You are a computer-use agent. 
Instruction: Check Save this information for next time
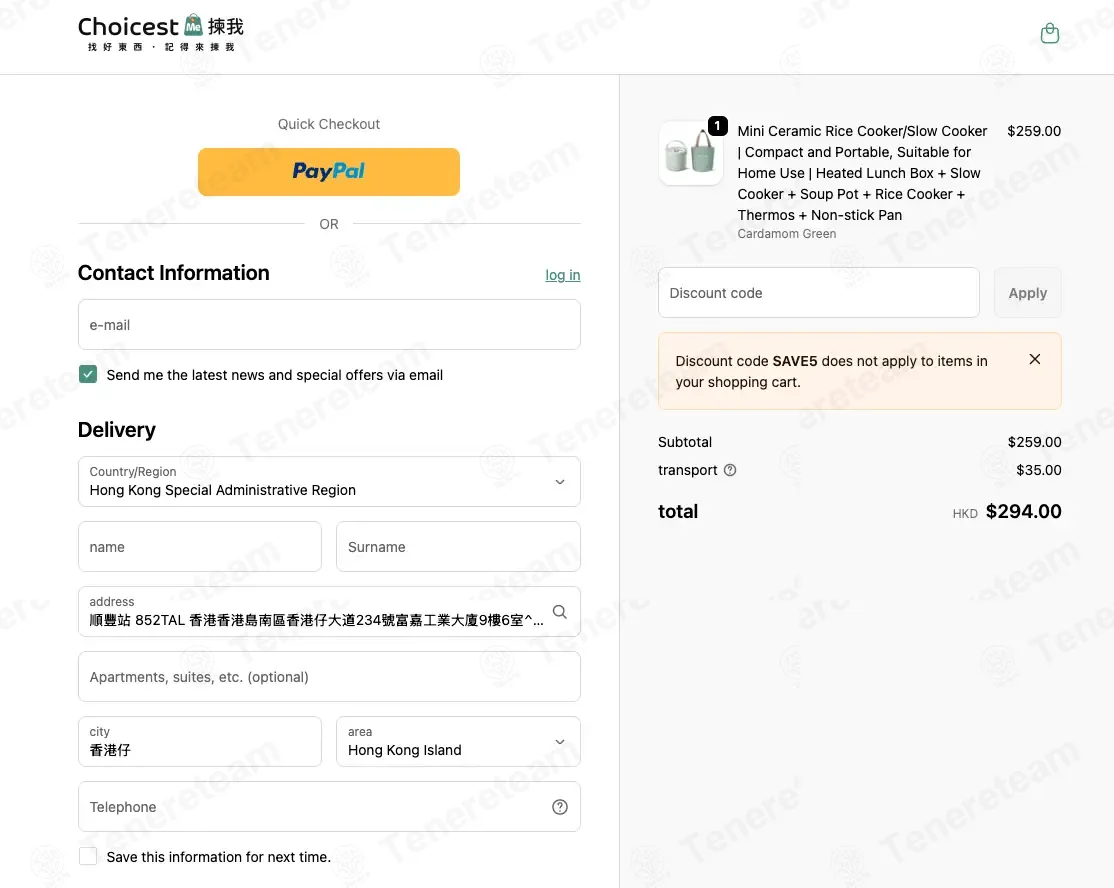(88, 857)
